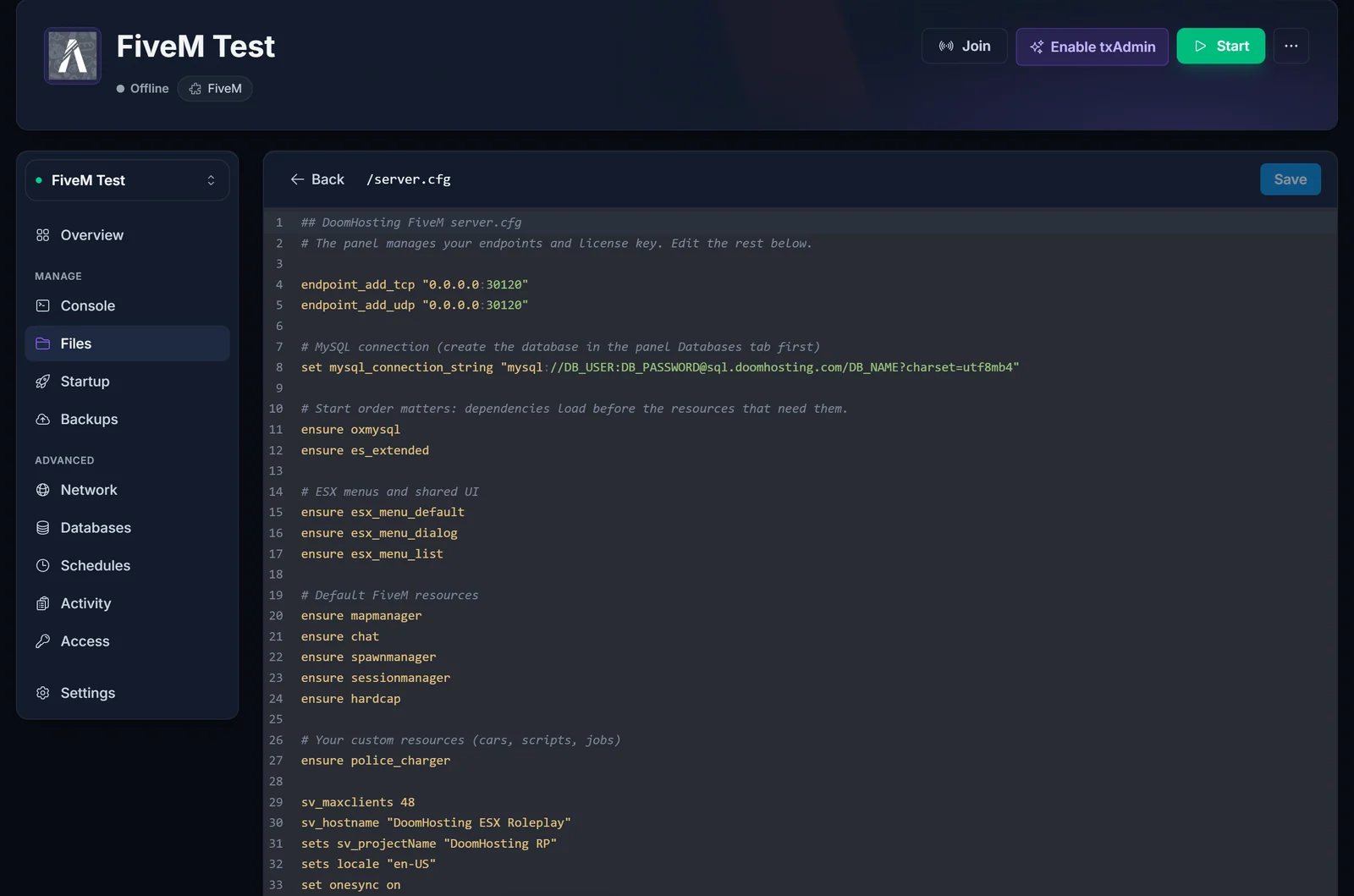Click the Access key icon

point(43,641)
